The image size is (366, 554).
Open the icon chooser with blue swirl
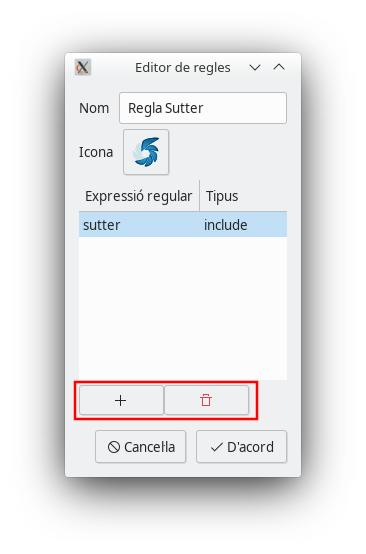click(x=146, y=152)
